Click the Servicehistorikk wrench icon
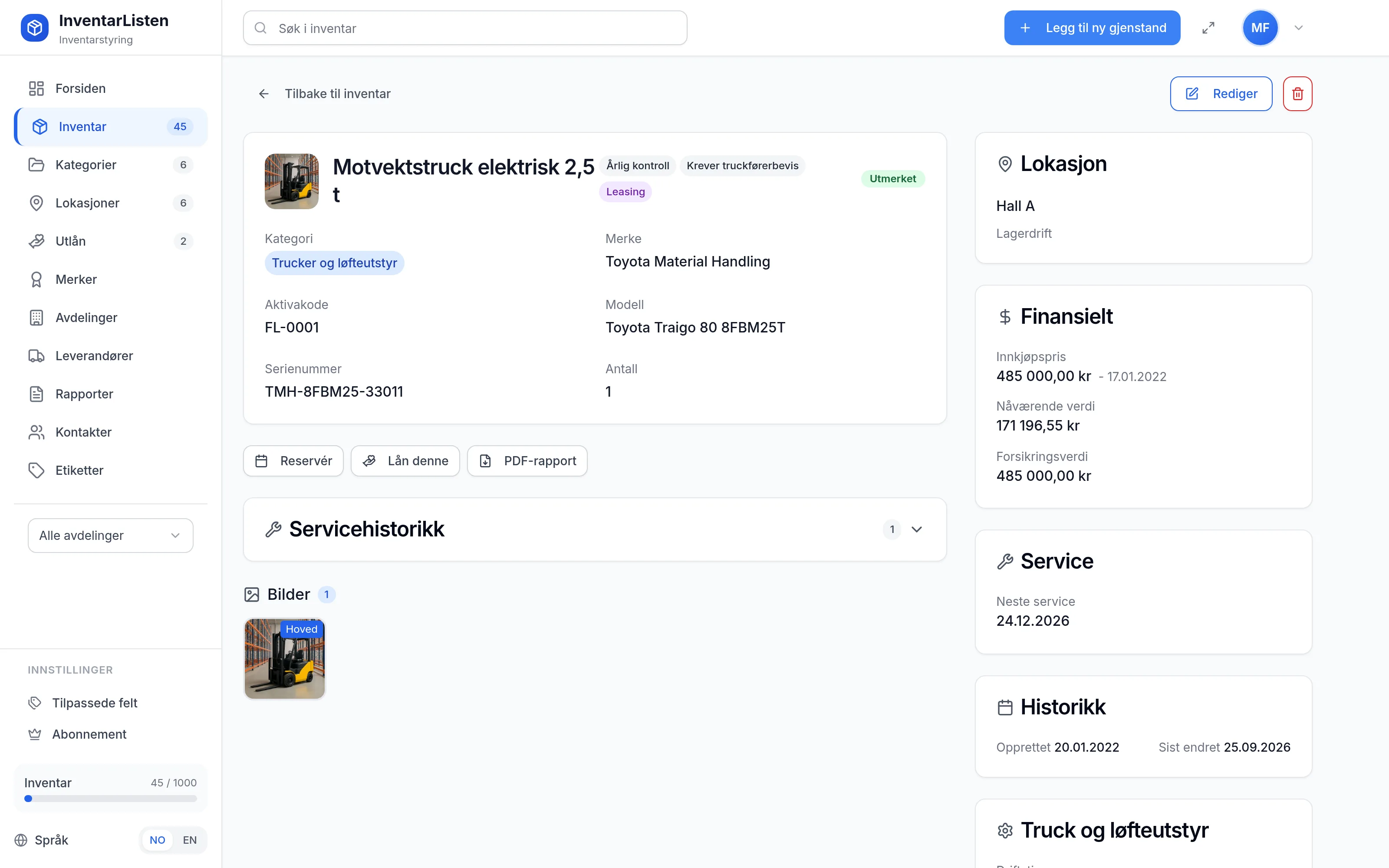This screenshot has height=868, width=1389. 273,529
